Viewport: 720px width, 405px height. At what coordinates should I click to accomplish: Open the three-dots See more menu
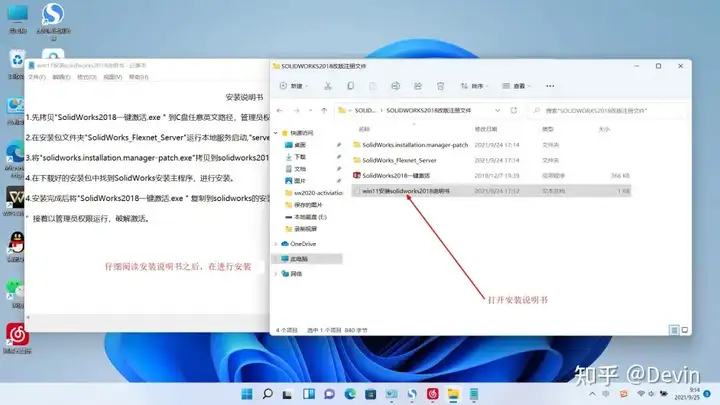[x=550, y=86]
